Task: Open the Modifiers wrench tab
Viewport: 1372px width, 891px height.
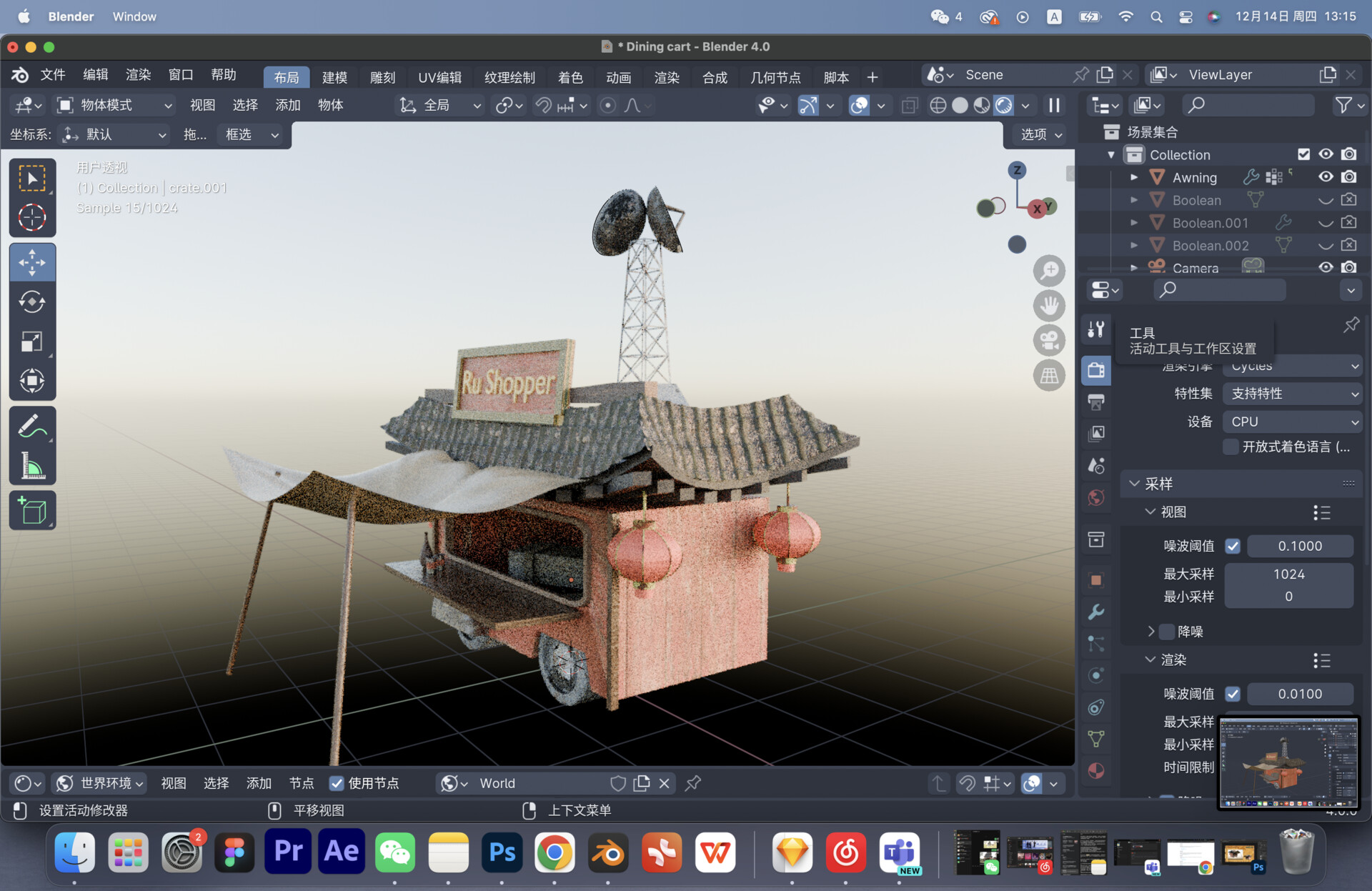Action: click(1096, 612)
